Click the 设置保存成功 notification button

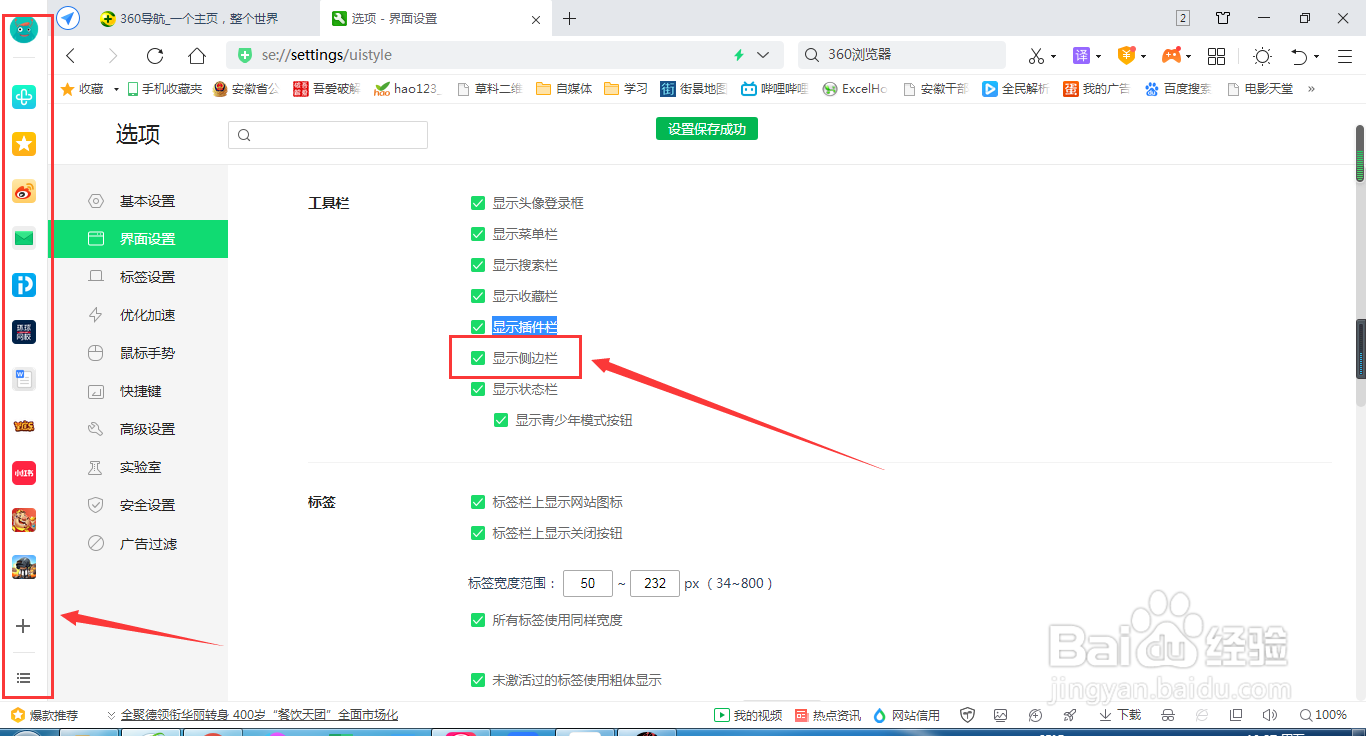(707, 128)
